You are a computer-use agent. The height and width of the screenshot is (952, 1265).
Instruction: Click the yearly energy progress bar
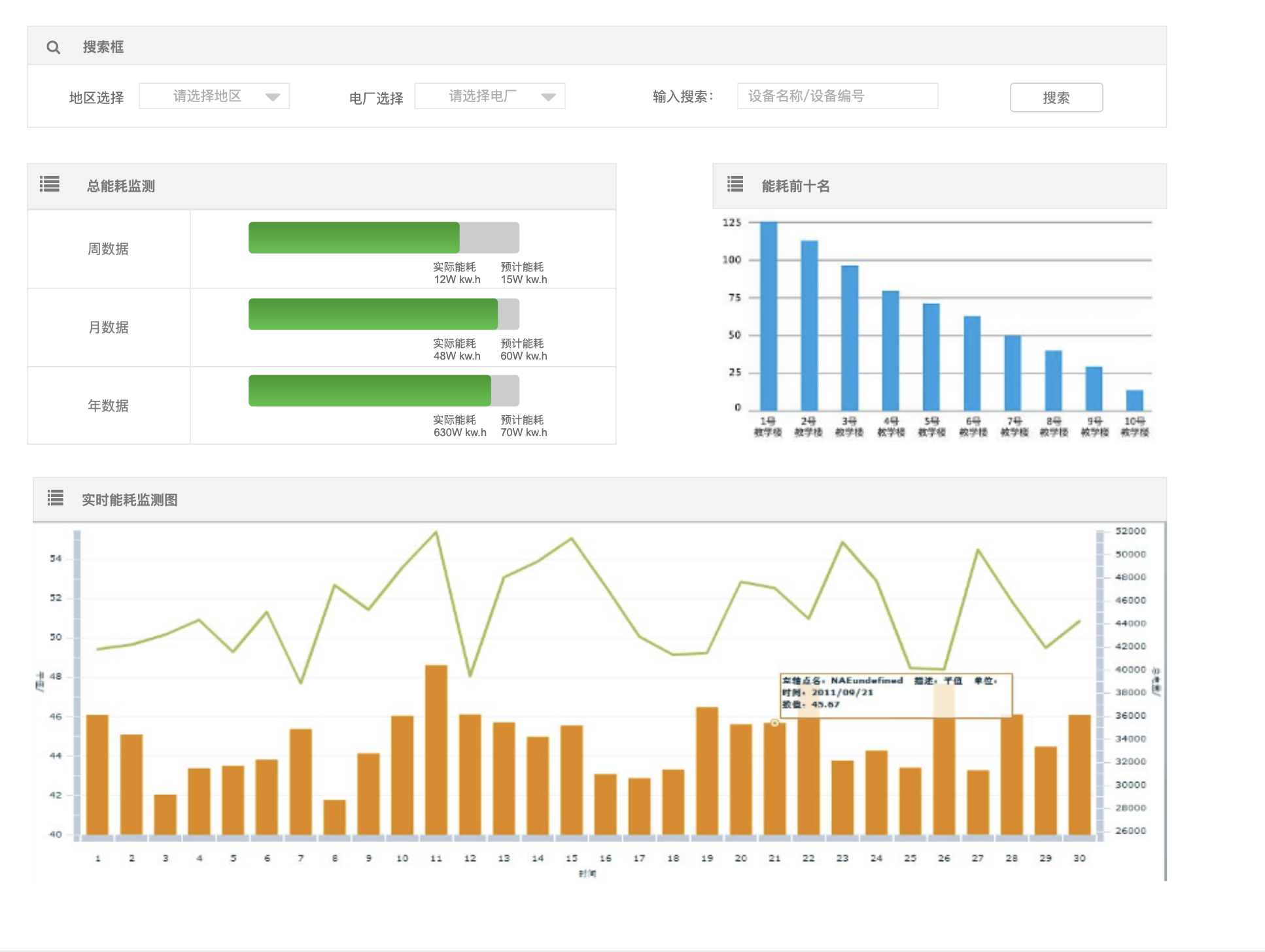click(x=383, y=391)
